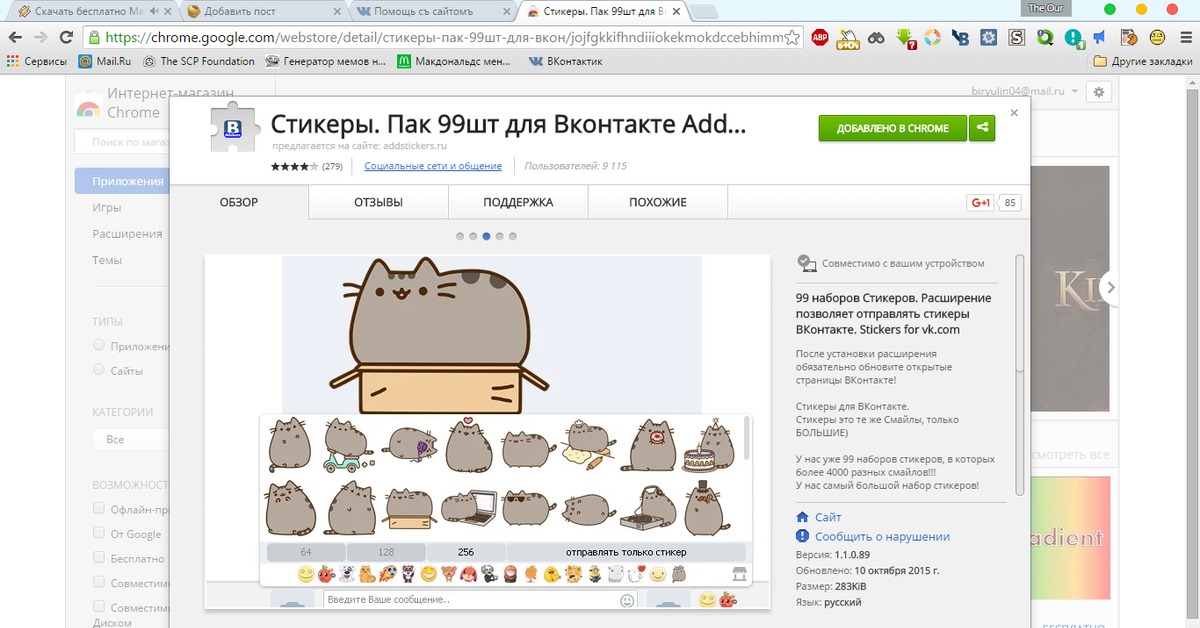This screenshot has width=1200, height=628.
Task: Open The SCP Foundation bookmark
Action: (198, 60)
